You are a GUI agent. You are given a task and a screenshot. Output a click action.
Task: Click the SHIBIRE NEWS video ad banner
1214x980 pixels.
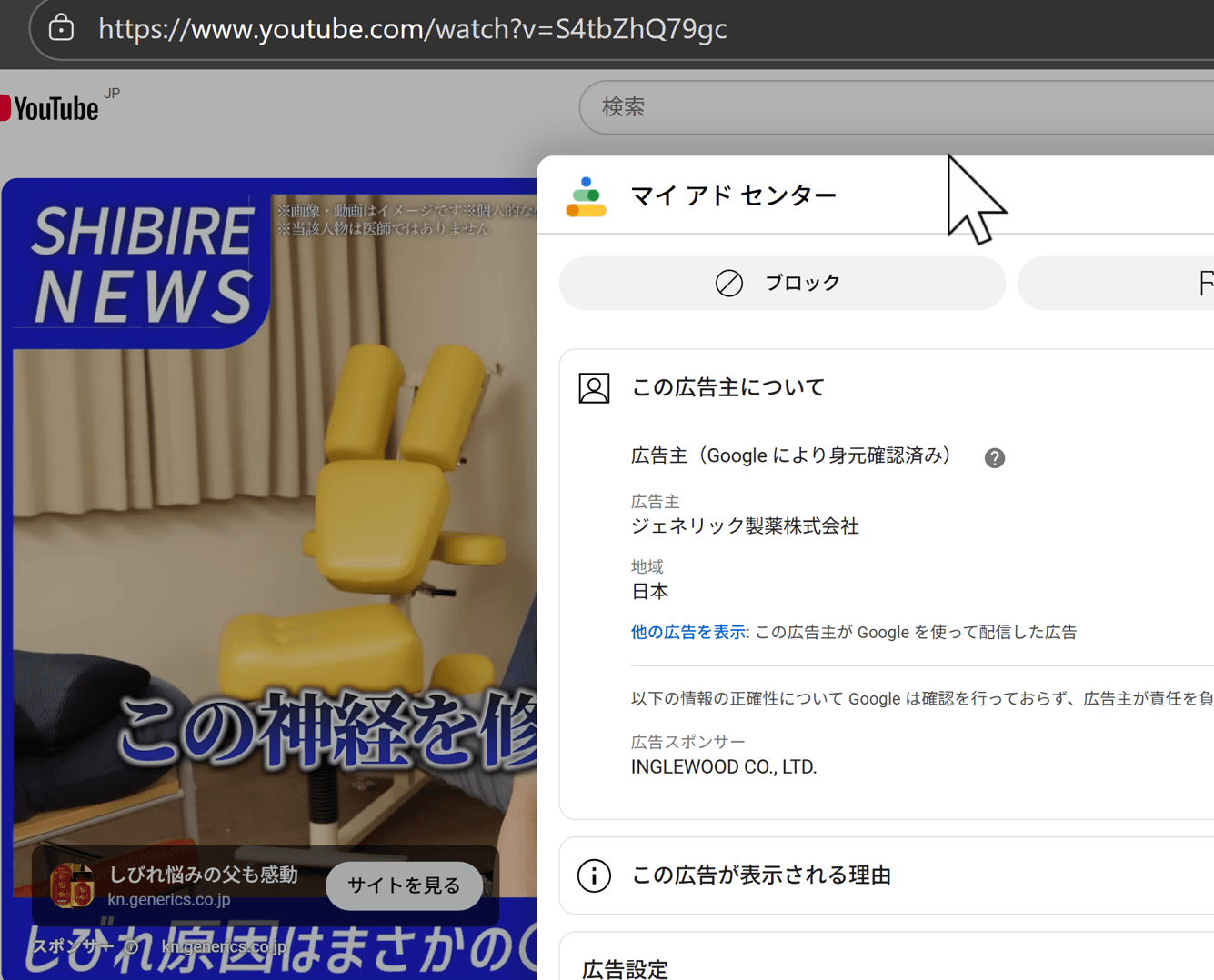(141, 265)
